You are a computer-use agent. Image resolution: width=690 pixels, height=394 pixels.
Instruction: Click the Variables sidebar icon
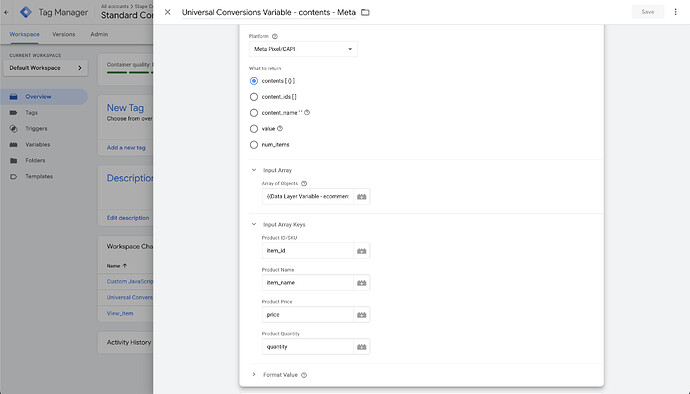14,144
